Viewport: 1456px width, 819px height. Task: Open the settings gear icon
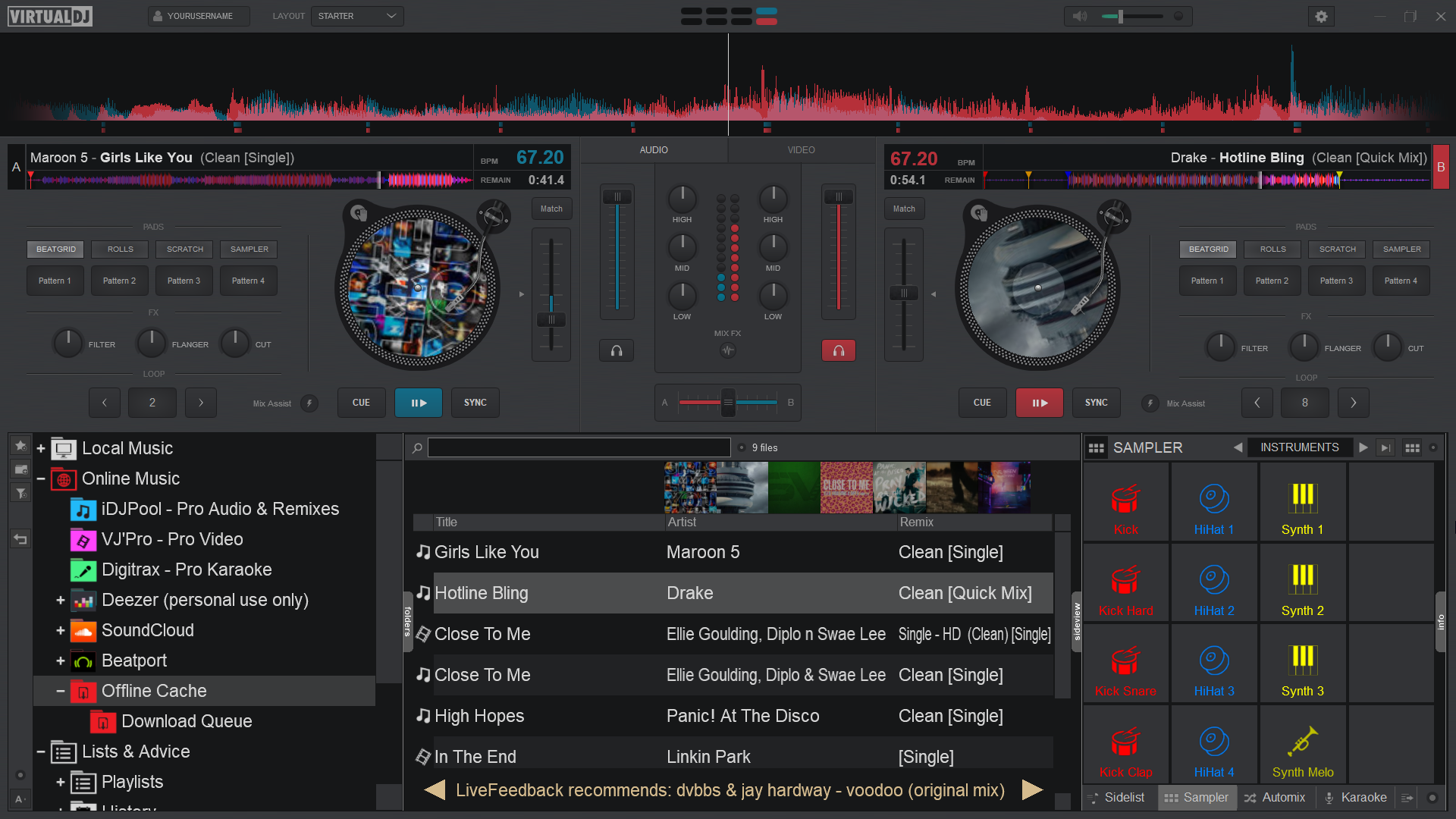1321,16
